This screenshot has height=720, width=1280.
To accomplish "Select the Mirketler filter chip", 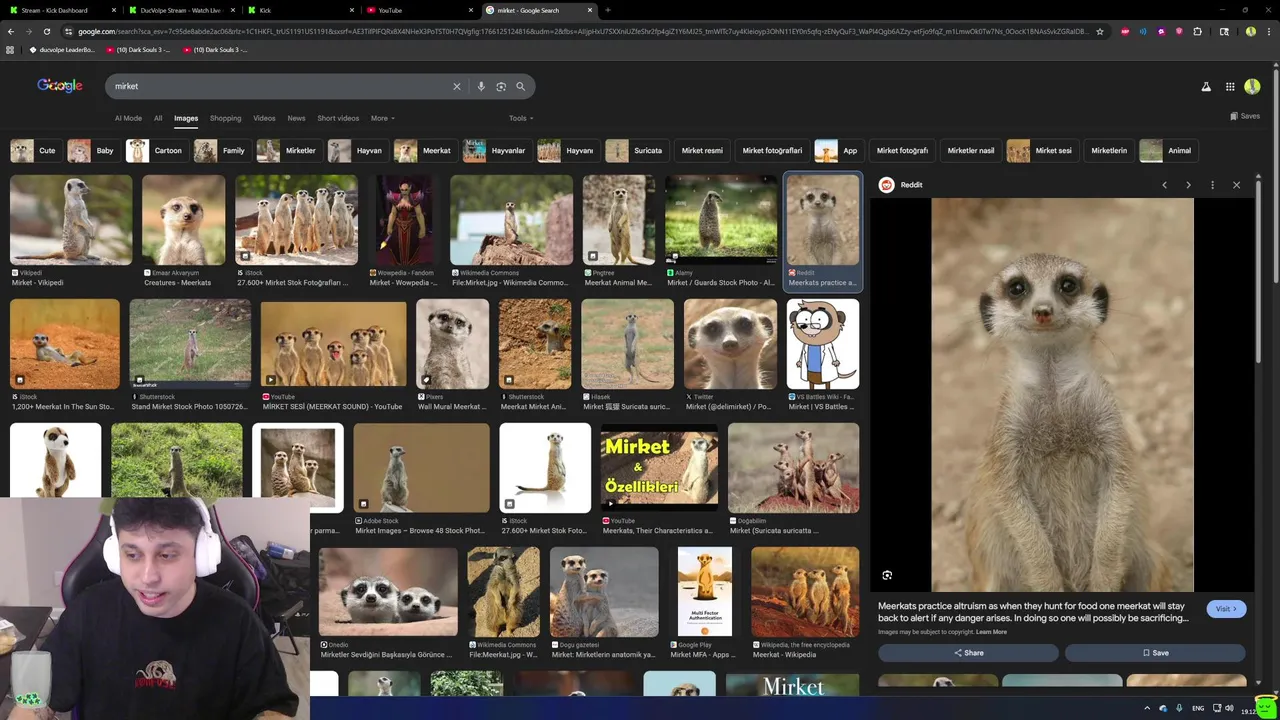I will coord(288,151).
